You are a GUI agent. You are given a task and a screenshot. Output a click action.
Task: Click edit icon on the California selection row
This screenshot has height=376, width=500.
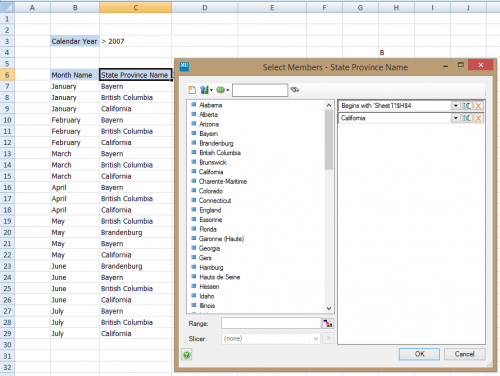467,118
